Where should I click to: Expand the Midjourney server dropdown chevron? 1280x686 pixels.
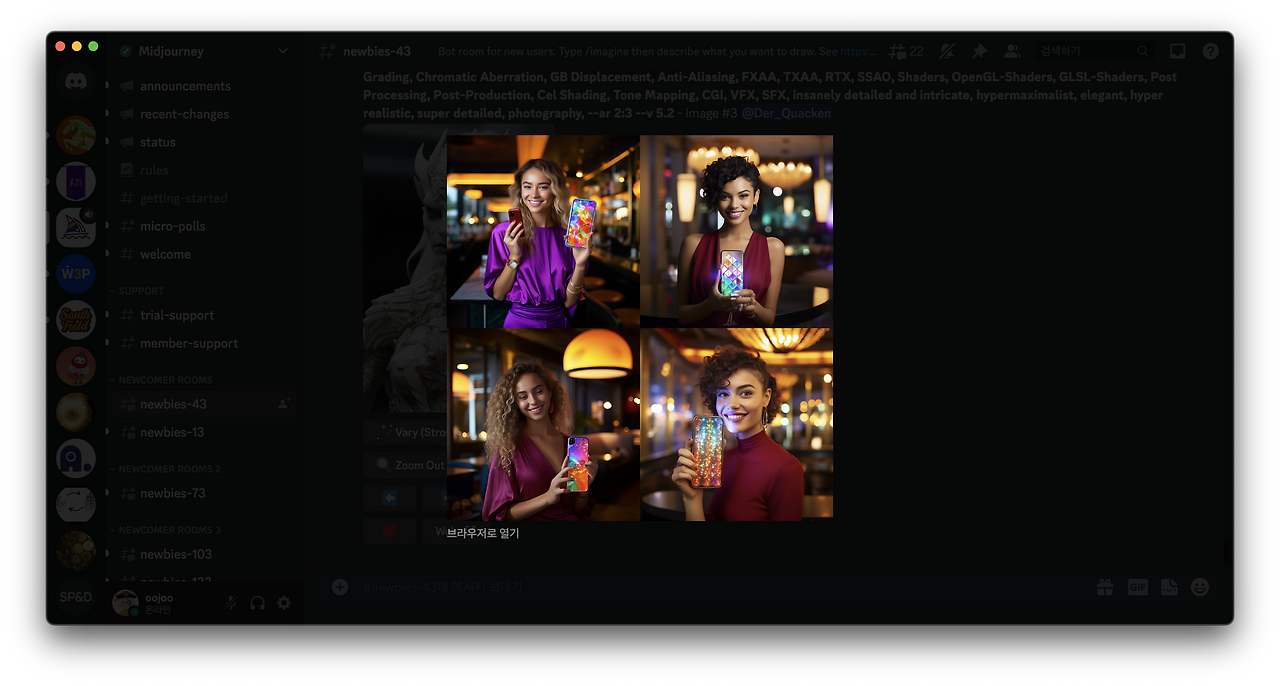click(283, 51)
